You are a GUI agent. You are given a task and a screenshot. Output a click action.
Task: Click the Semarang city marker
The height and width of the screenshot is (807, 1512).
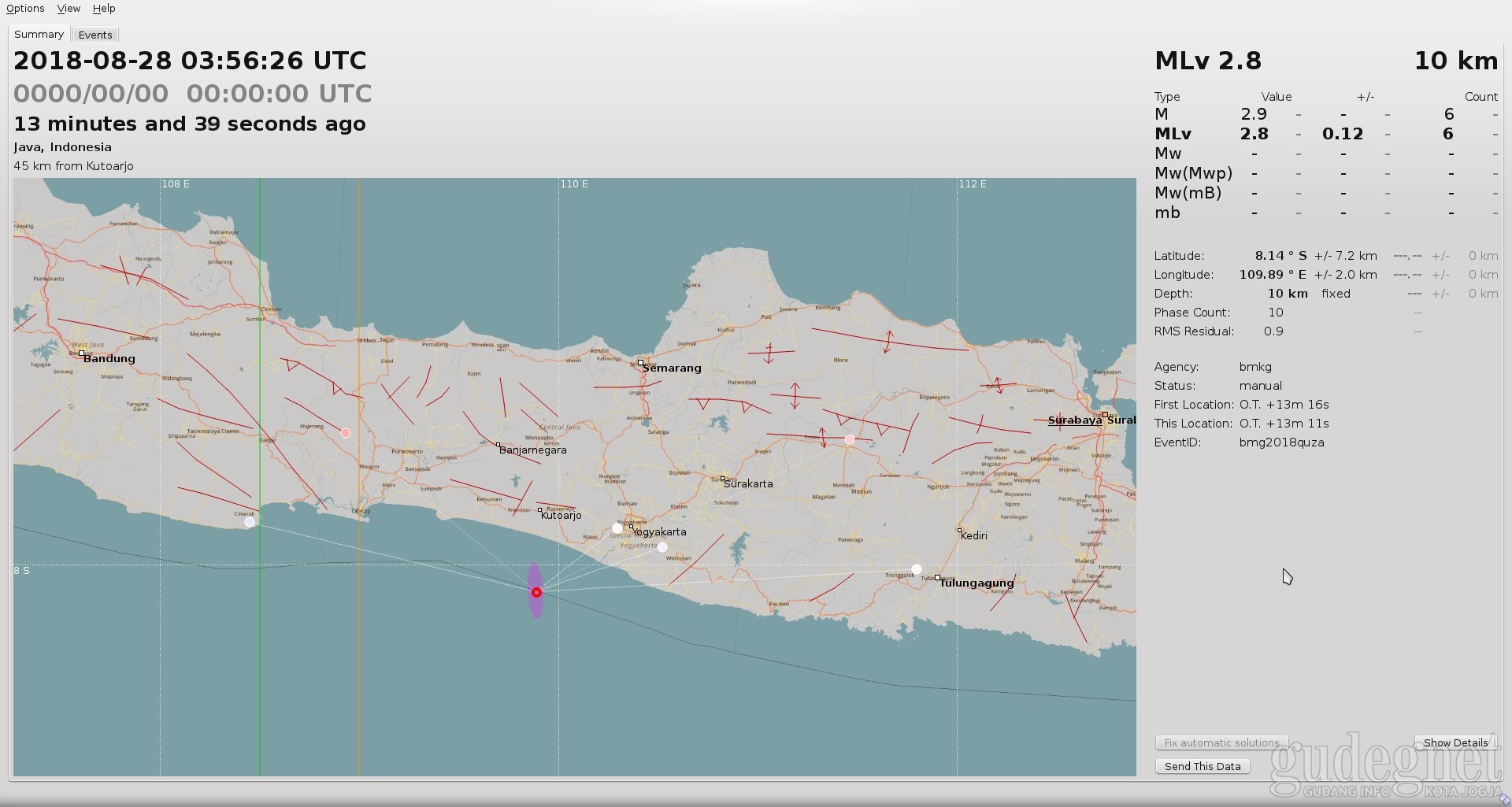click(640, 363)
